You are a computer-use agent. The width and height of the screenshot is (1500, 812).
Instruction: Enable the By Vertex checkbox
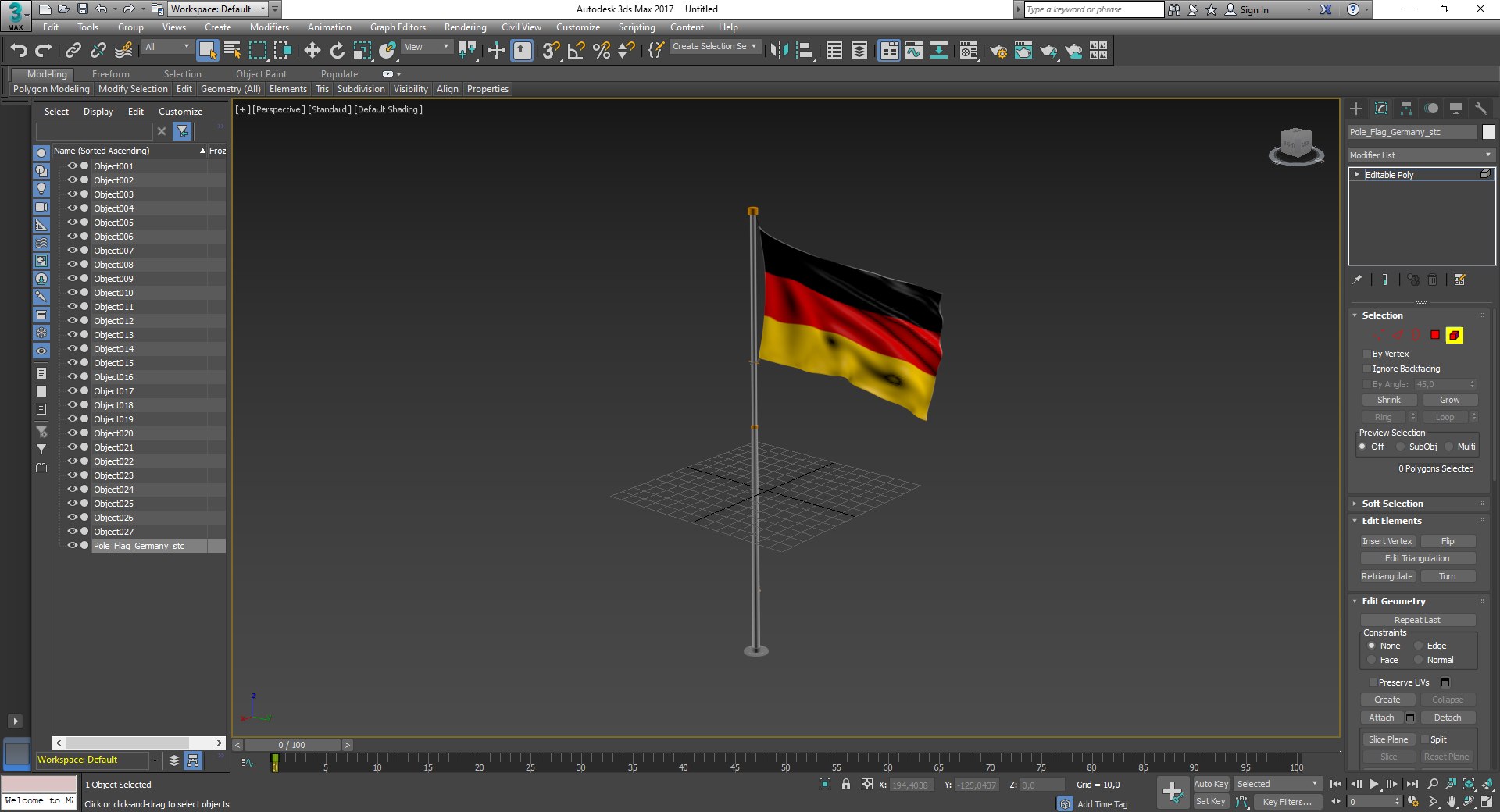coord(1367,354)
